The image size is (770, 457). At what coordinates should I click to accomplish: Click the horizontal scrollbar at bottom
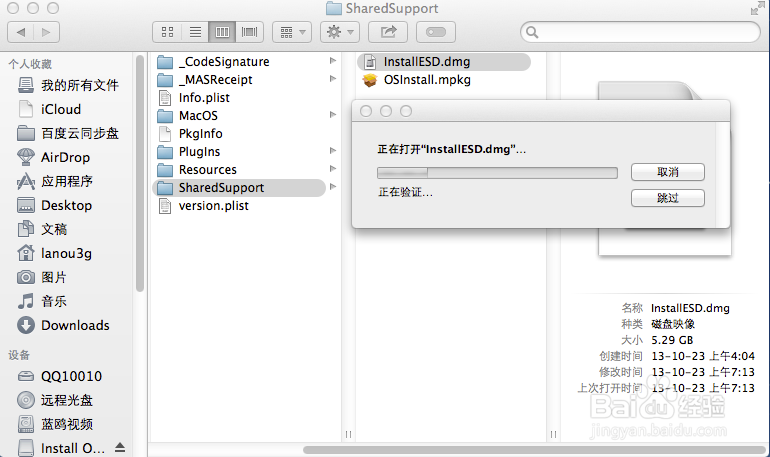tap(534, 450)
